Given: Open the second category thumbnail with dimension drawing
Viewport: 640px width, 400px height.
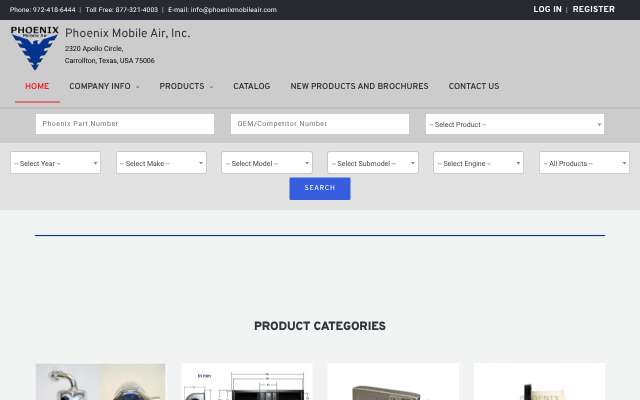Looking at the screenshot, I should 247,382.
